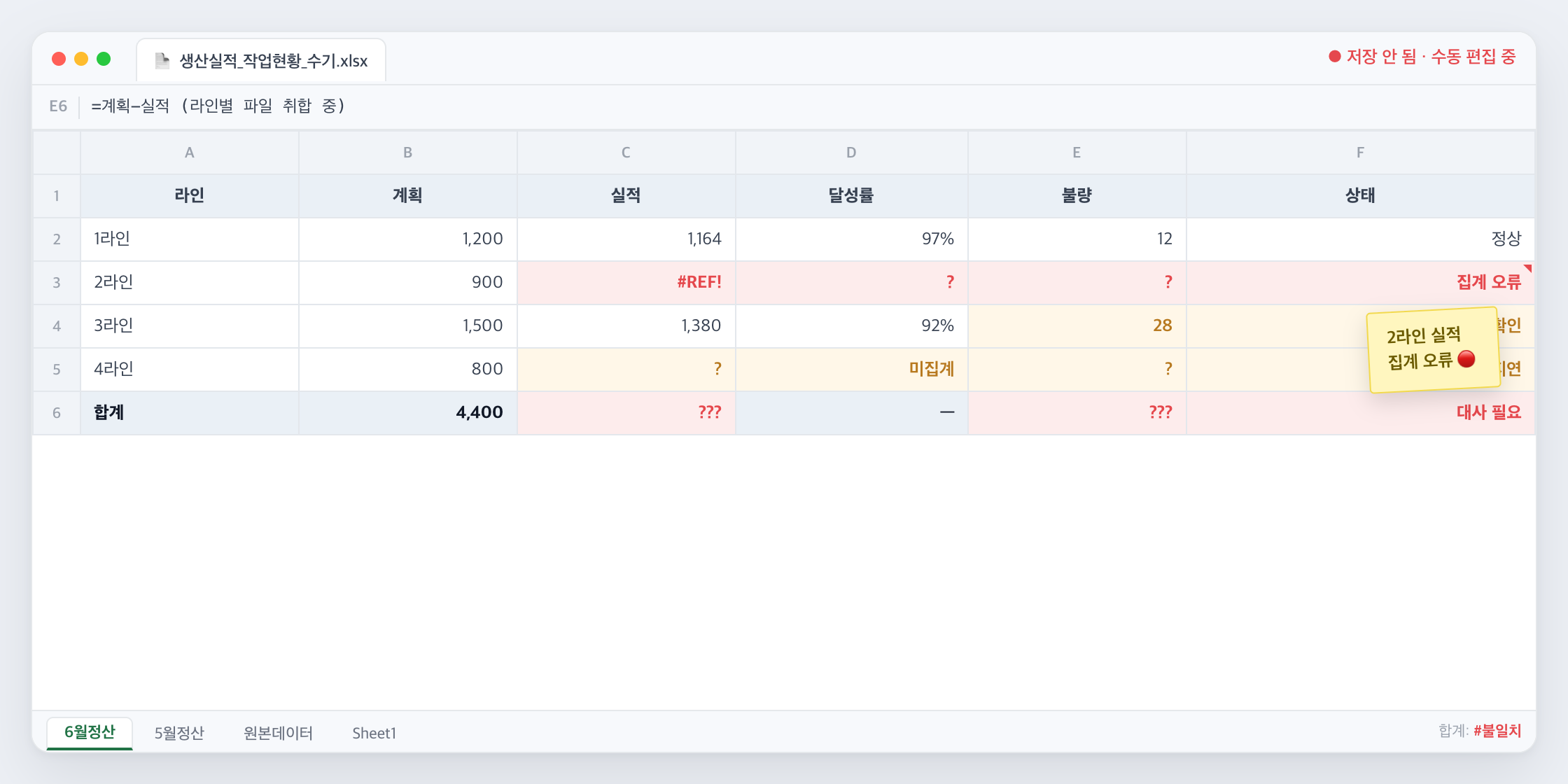Image resolution: width=1568 pixels, height=784 pixels.
Task: Select the dash cell in 합계 row
Action: point(852,413)
